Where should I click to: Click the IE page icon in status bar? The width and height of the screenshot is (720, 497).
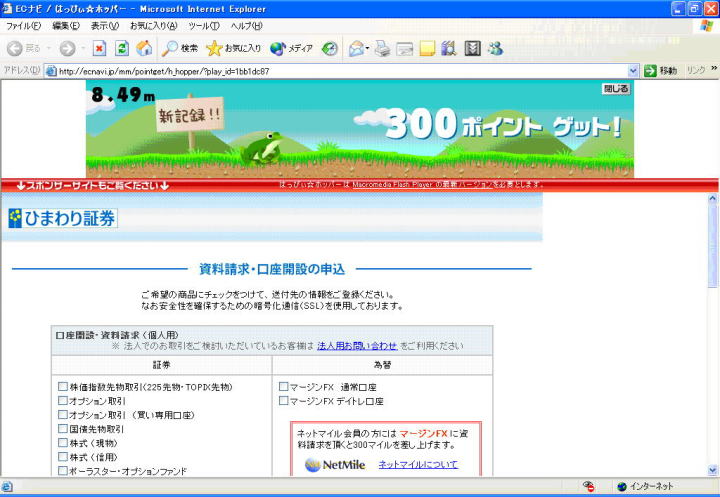point(7,487)
